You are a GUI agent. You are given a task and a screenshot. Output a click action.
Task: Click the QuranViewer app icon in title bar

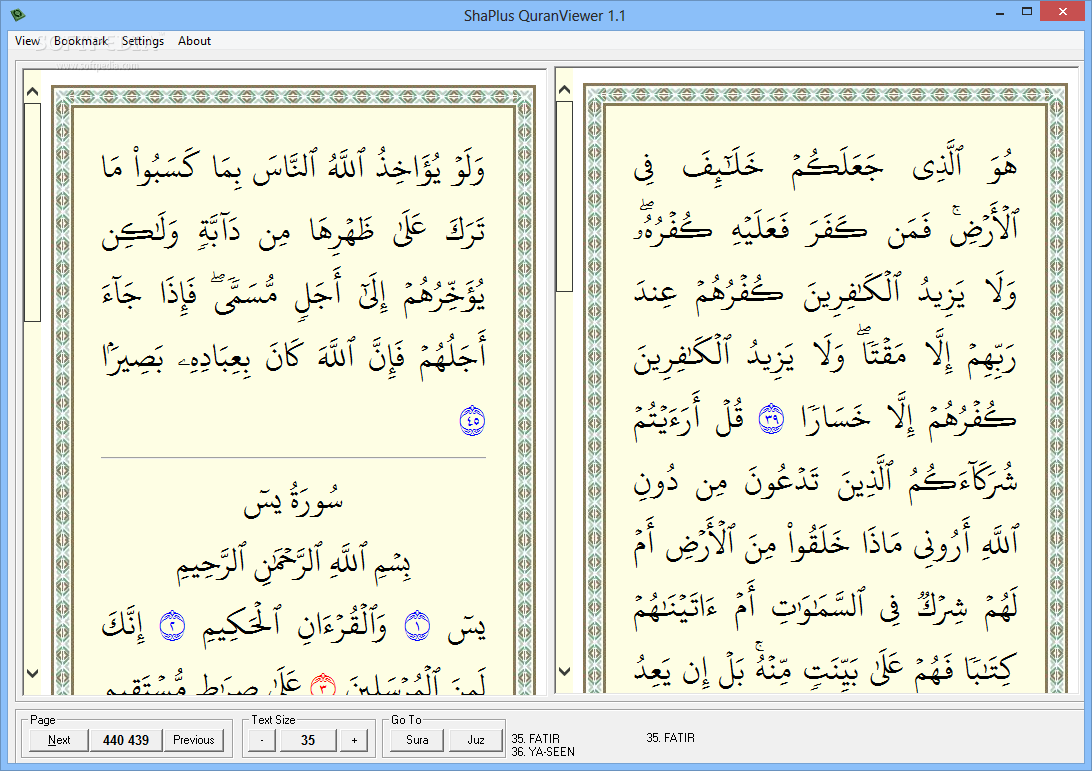[17, 14]
